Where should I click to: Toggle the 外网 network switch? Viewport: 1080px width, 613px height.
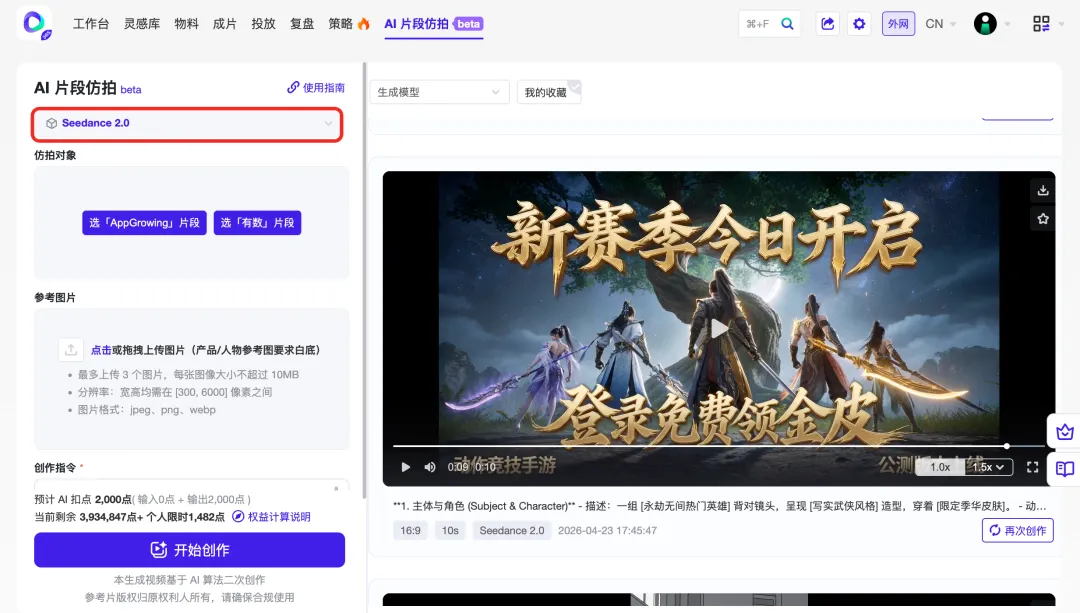click(x=898, y=24)
